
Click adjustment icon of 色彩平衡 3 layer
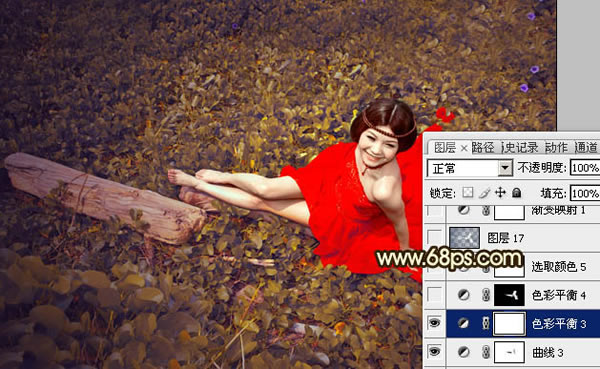click(x=463, y=323)
